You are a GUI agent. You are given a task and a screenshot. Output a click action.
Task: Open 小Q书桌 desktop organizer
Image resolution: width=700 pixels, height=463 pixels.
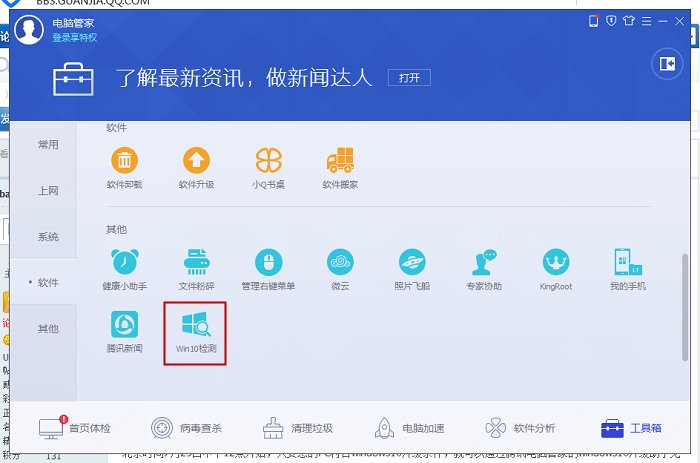click(x=268, y=161)
